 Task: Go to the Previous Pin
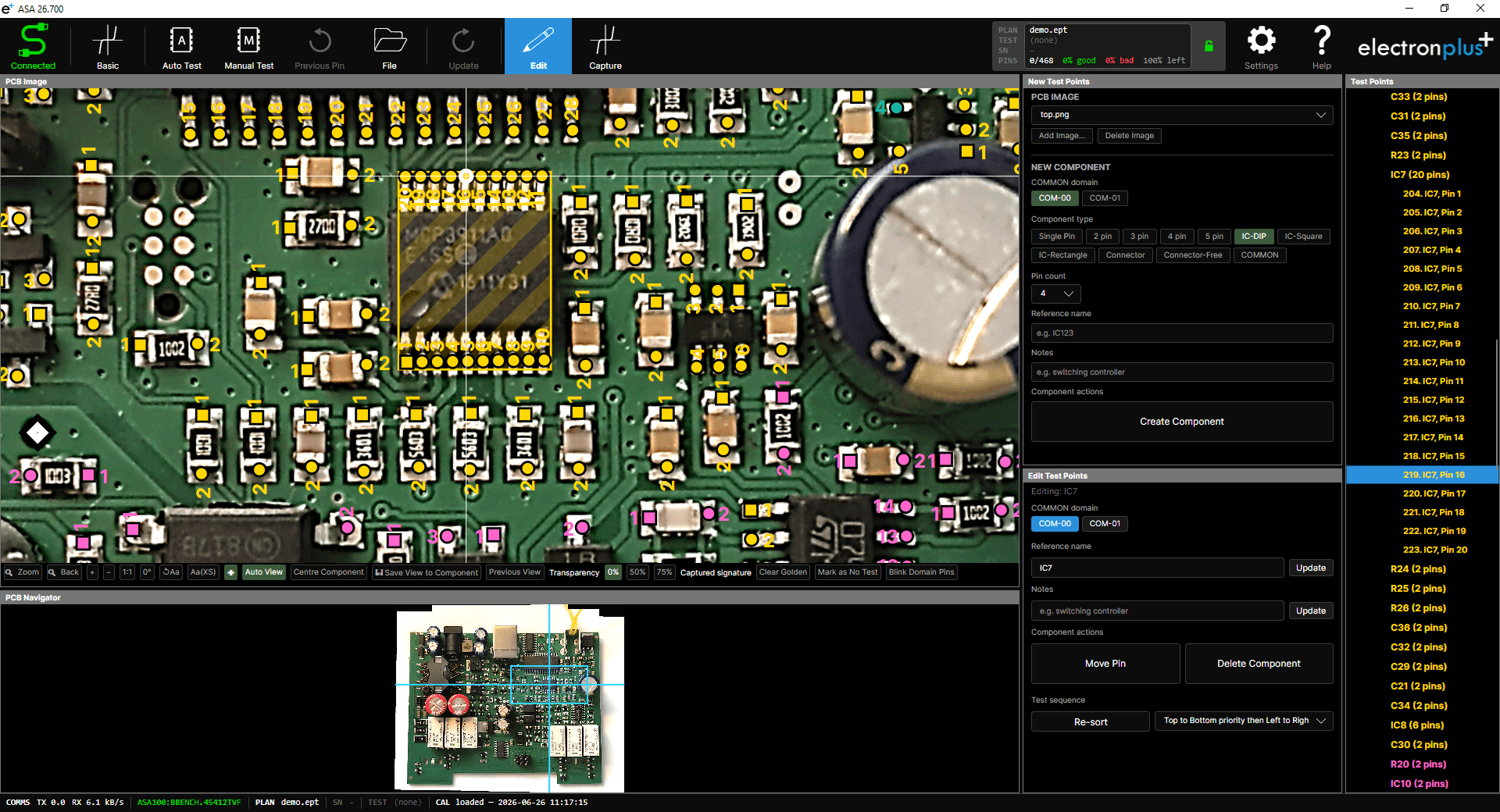(320, 47)
